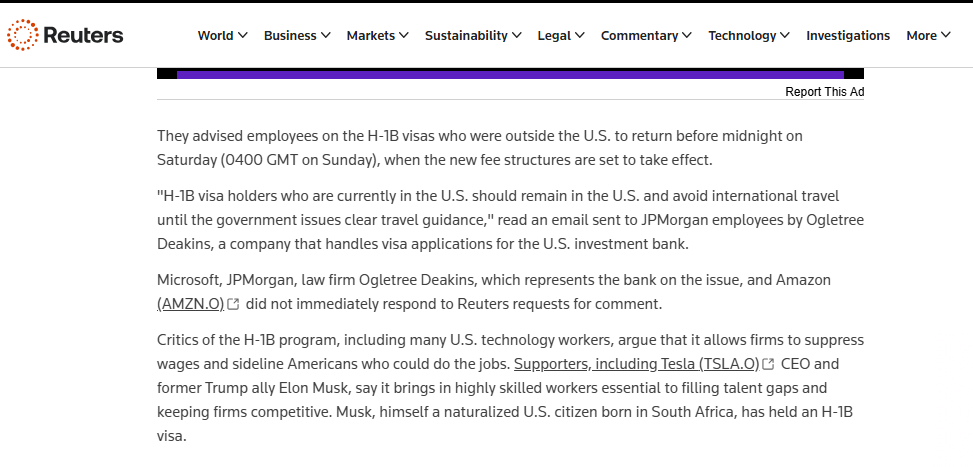Expand the Markets dropdown arrow
973x467 pixels.
tap(404, 36)
